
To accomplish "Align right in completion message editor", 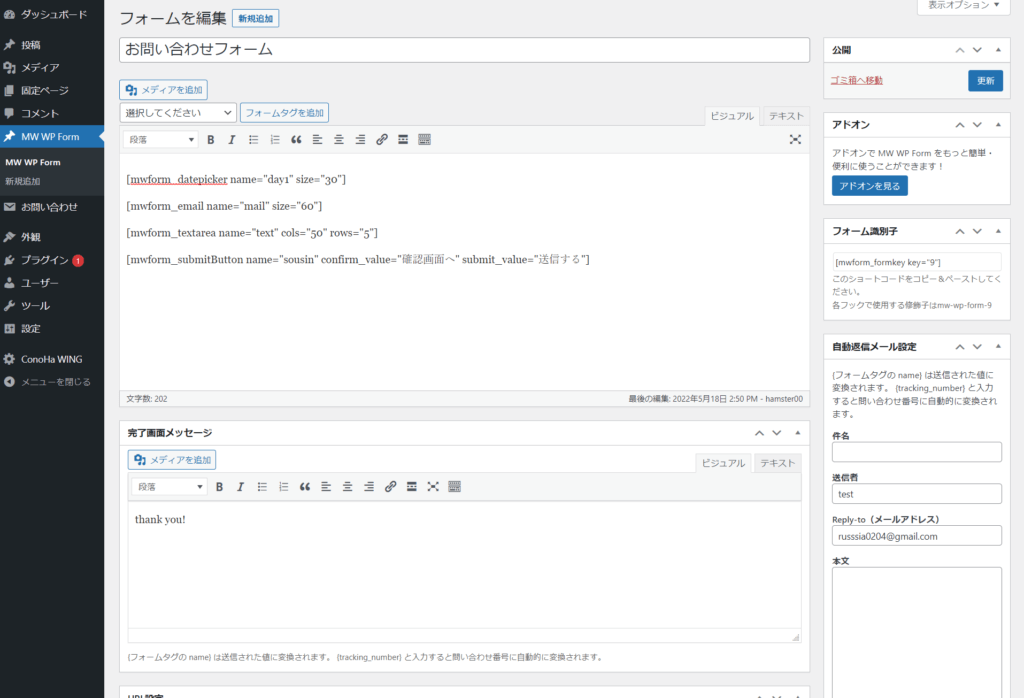I will tap(369, 487).
